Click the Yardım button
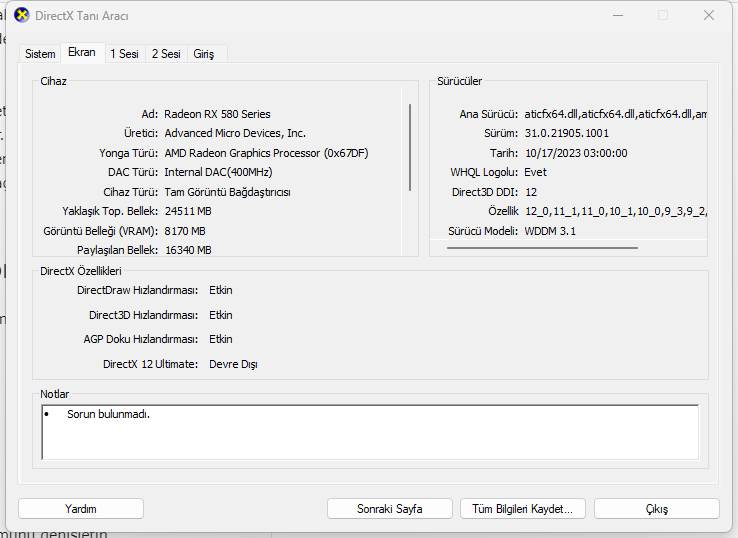This screenshot has width=738, height=538. 80,509
